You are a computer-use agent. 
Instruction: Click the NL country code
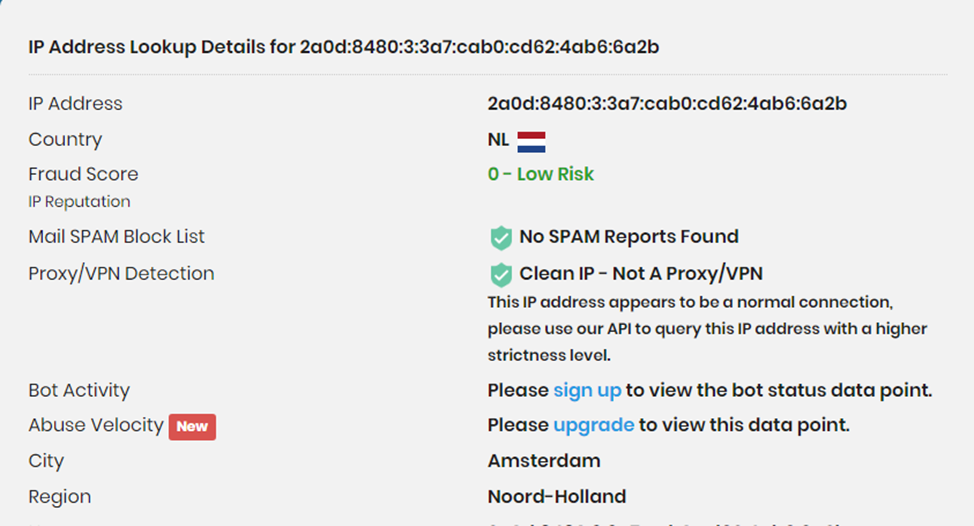[x=498, y=140]
